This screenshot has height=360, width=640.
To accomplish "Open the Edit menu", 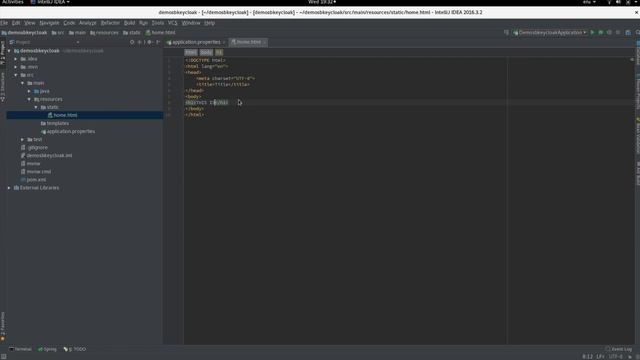I will click(x=16, y=23).
